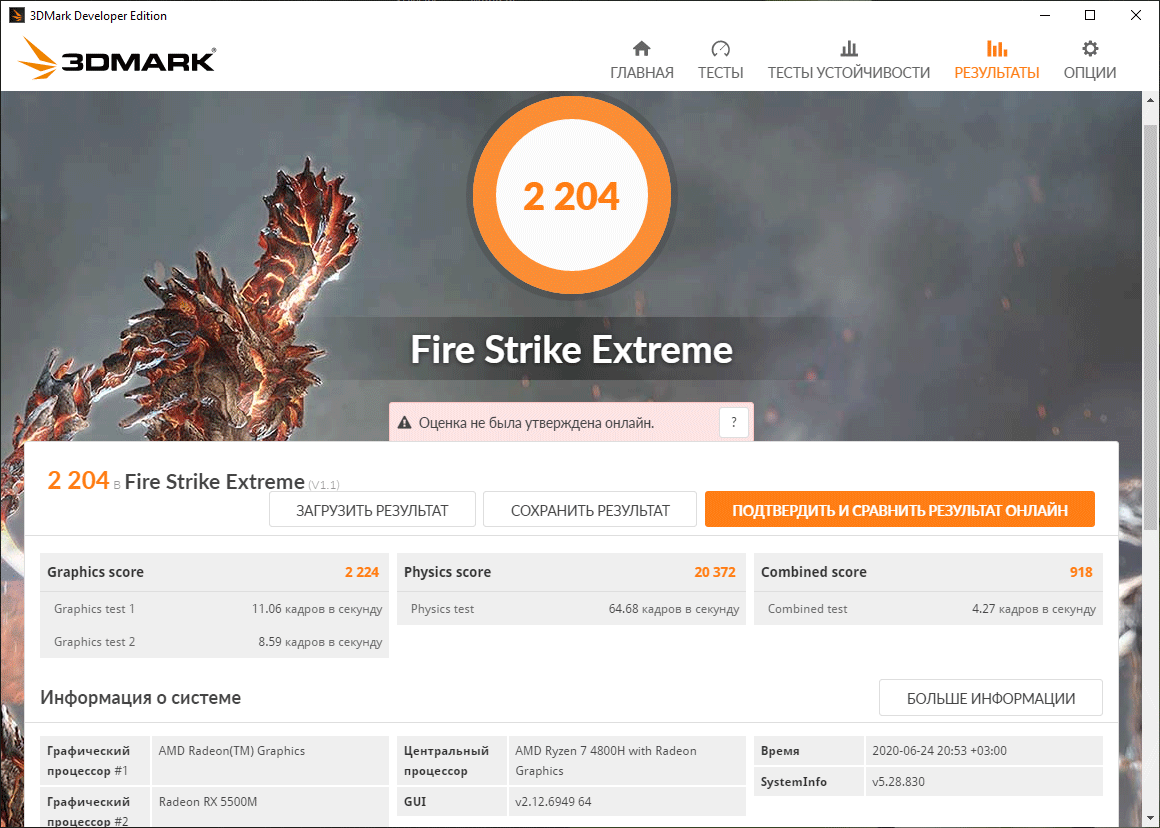Click the orange chart icon above РЕЗУЛЬТАТЫ

(x=997, y=49)
